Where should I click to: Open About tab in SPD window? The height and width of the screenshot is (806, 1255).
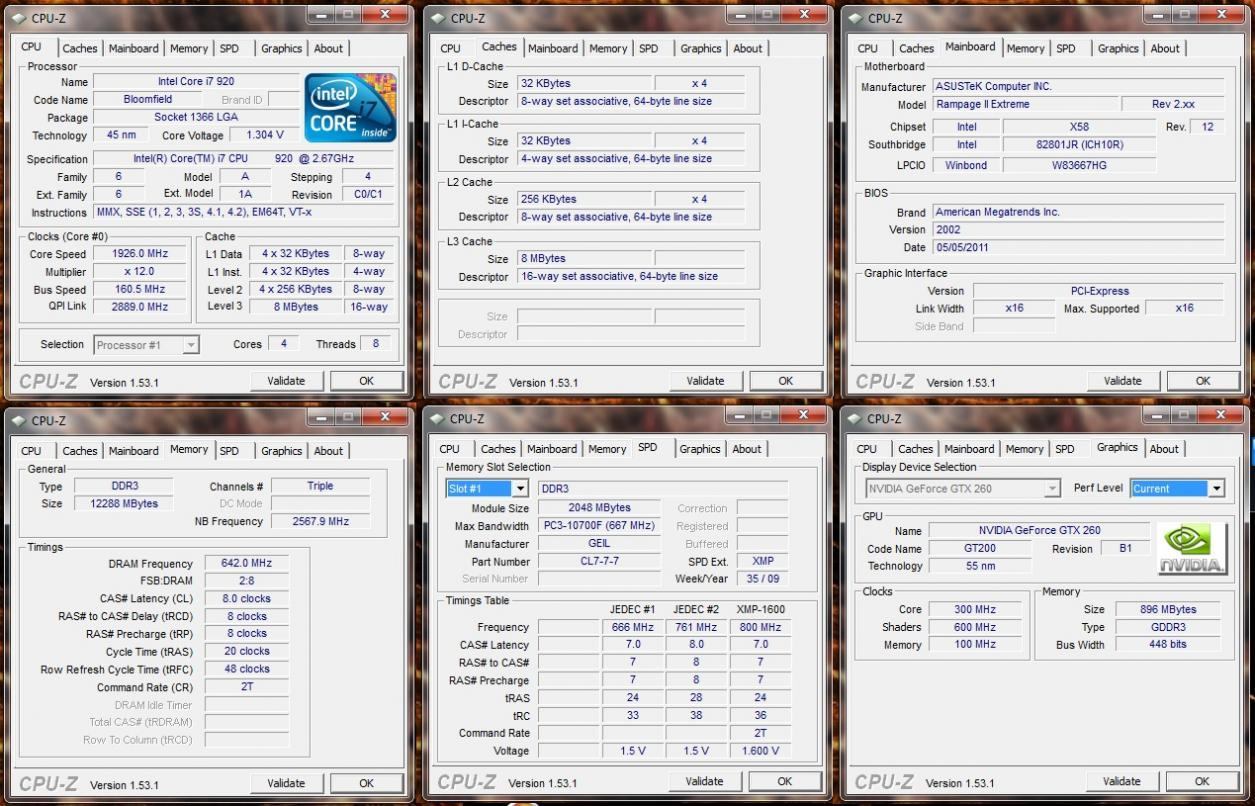pos(747,449)
